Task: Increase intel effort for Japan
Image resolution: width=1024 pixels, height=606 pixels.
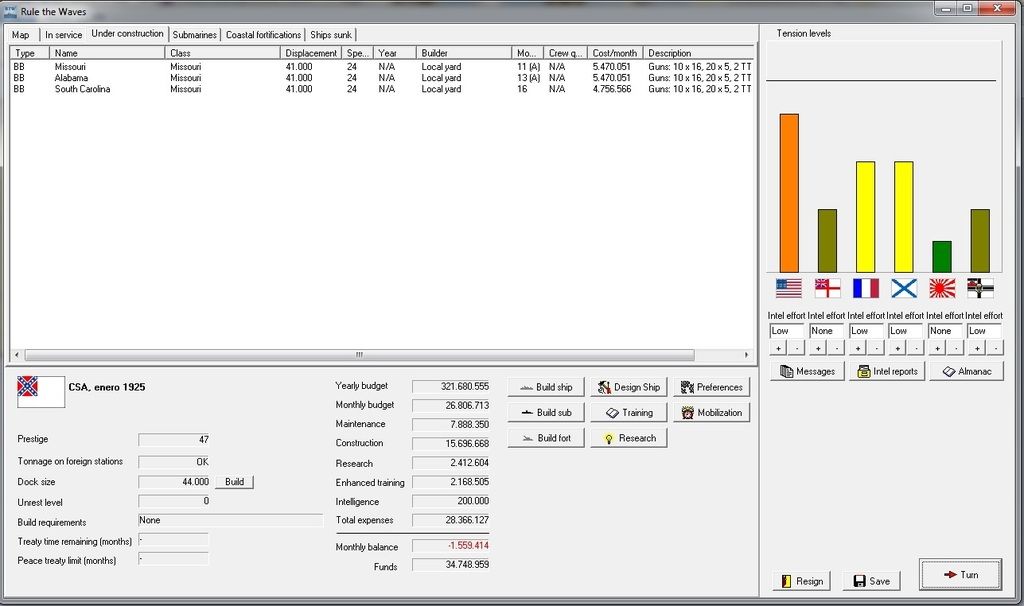Action: (x=937, y=349)
